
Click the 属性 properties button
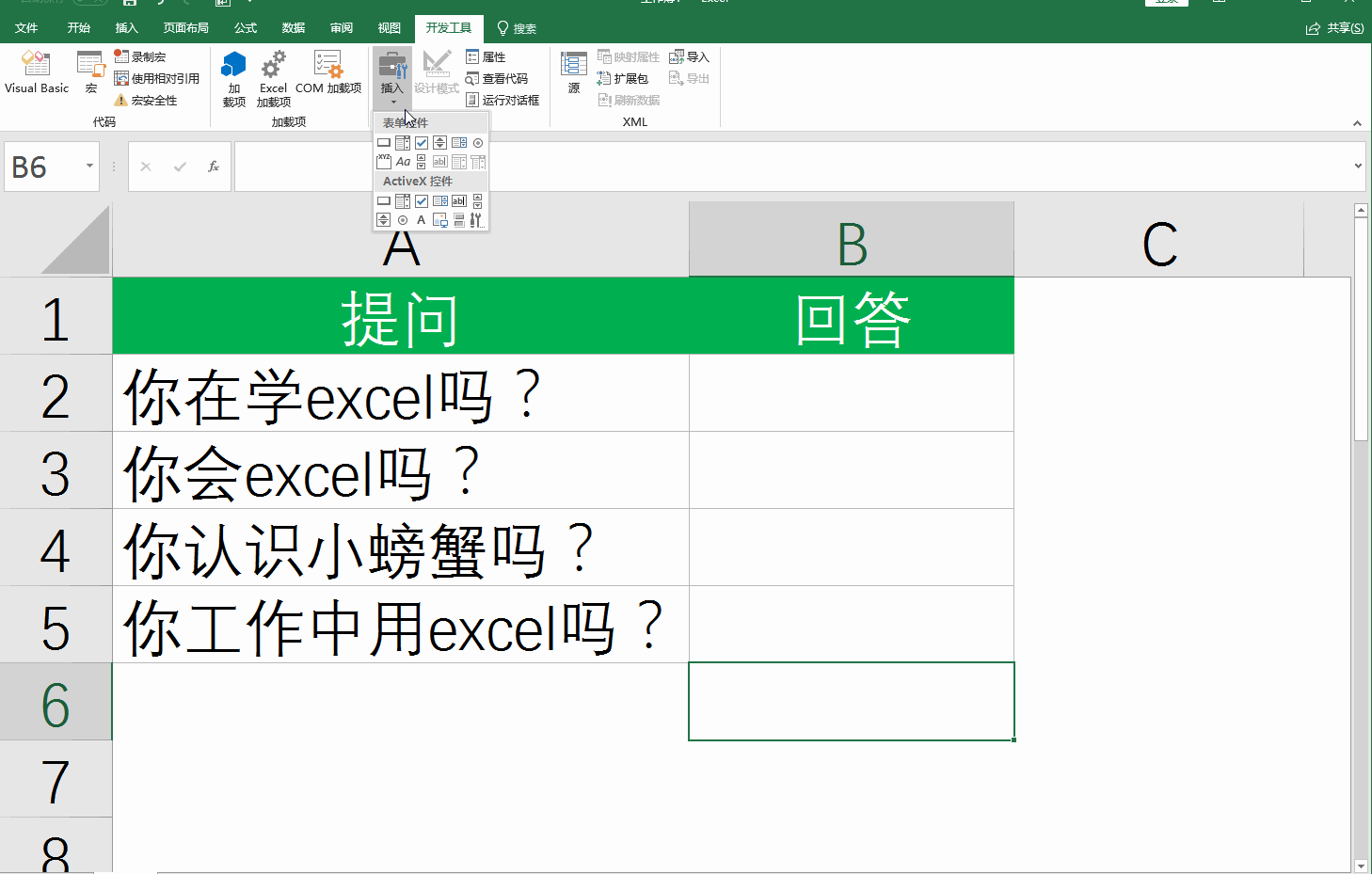[x=486, y=56]
